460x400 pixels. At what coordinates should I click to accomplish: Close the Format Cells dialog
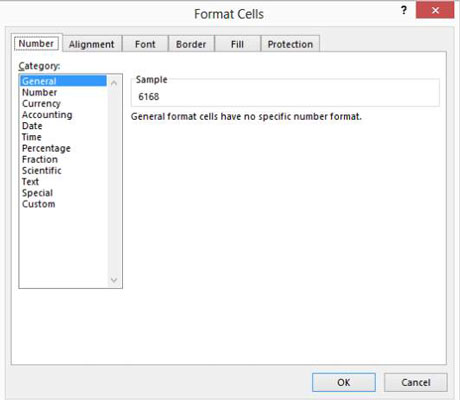tap(435, 10)
